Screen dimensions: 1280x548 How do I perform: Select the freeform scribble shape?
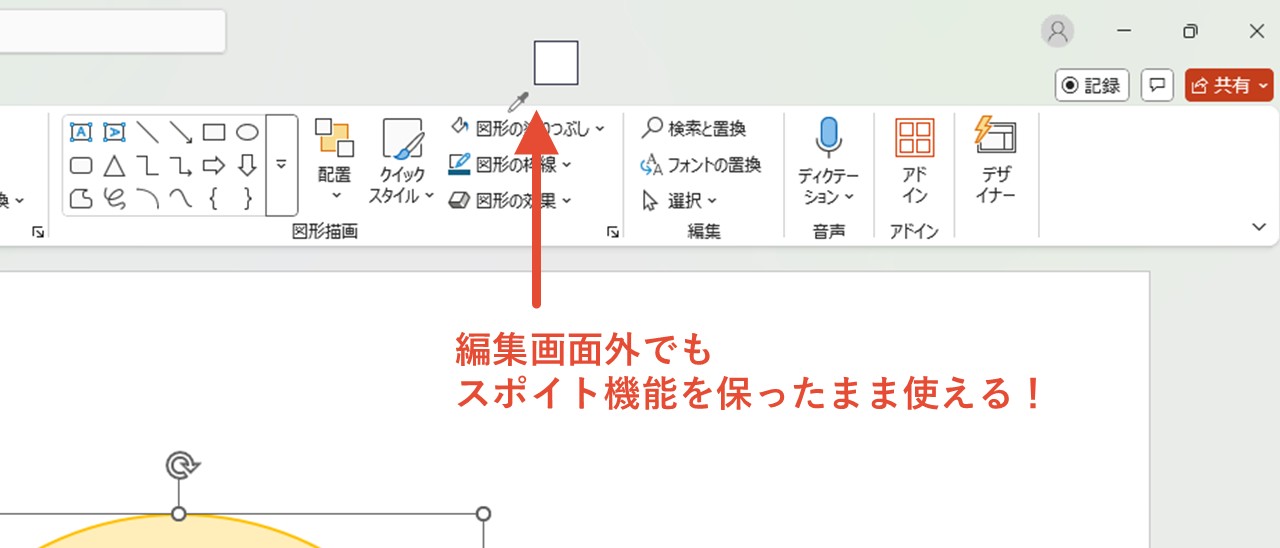pos(114,198)
